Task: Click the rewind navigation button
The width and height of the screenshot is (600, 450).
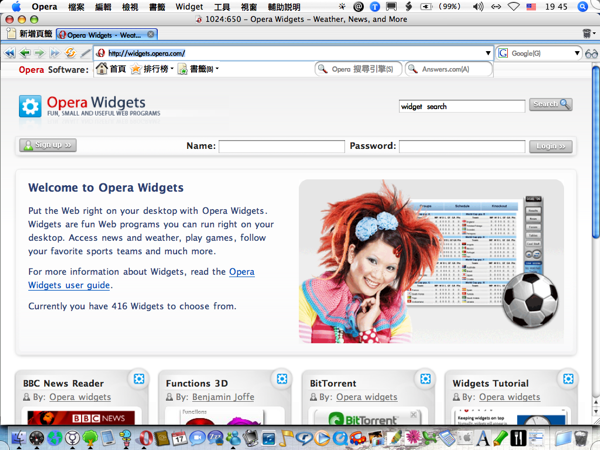Action: (10, 53)
